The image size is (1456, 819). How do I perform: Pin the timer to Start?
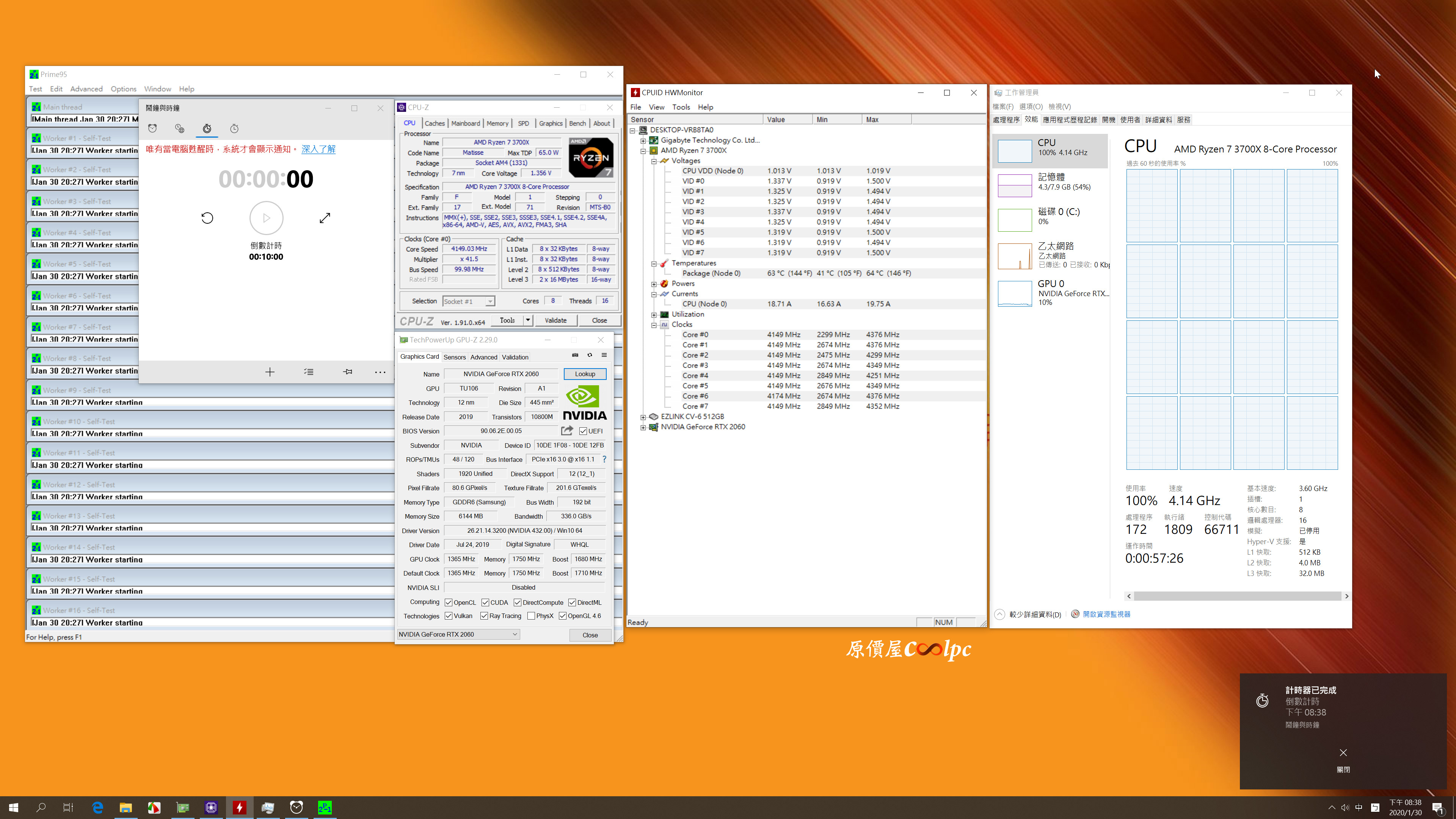point(348,372)
